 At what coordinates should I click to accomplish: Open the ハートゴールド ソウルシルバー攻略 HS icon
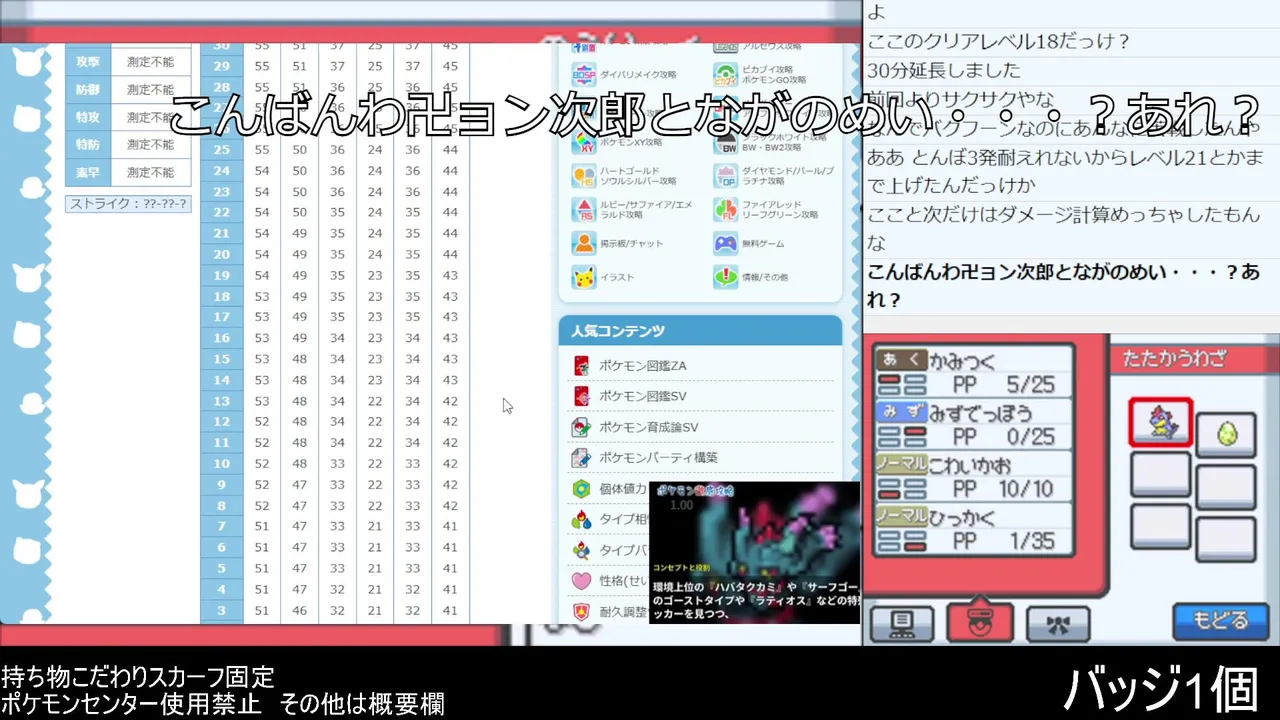click(584, 177)
